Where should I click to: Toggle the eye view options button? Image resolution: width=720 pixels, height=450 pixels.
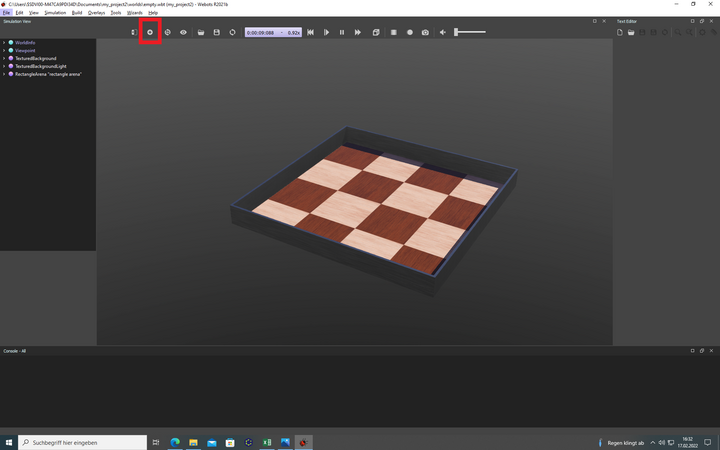click(183, 32)
